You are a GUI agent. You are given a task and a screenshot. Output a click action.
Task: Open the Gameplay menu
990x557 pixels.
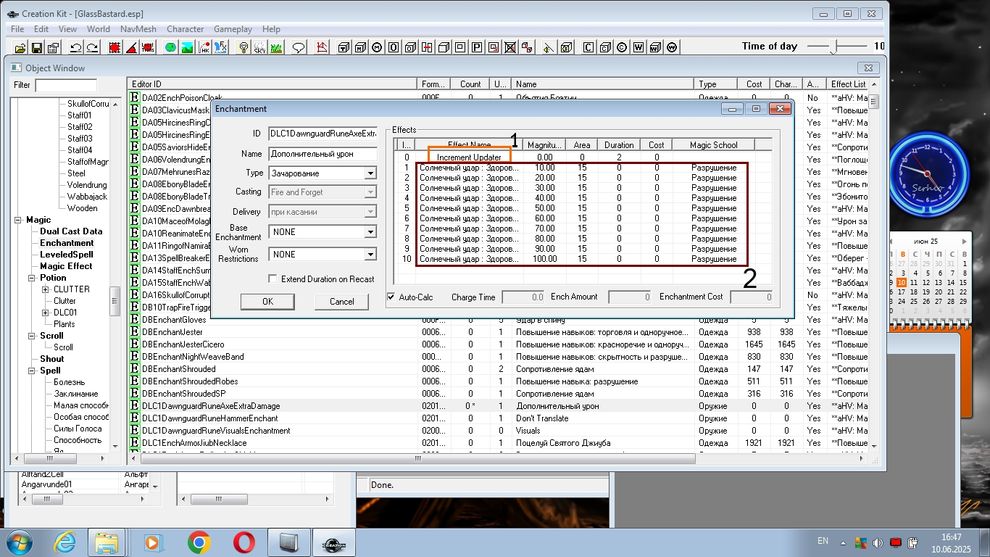(x=233, y=29)
